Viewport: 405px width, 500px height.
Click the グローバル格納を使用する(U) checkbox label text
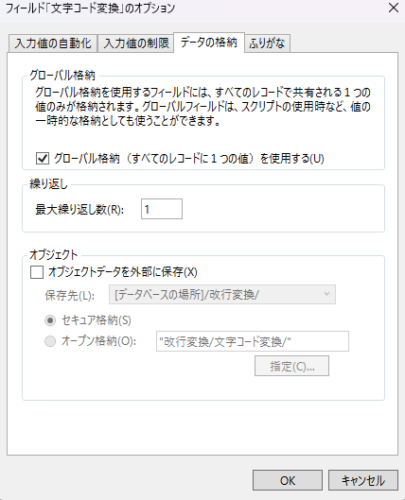pyautogui.click(x=189, y=159)
